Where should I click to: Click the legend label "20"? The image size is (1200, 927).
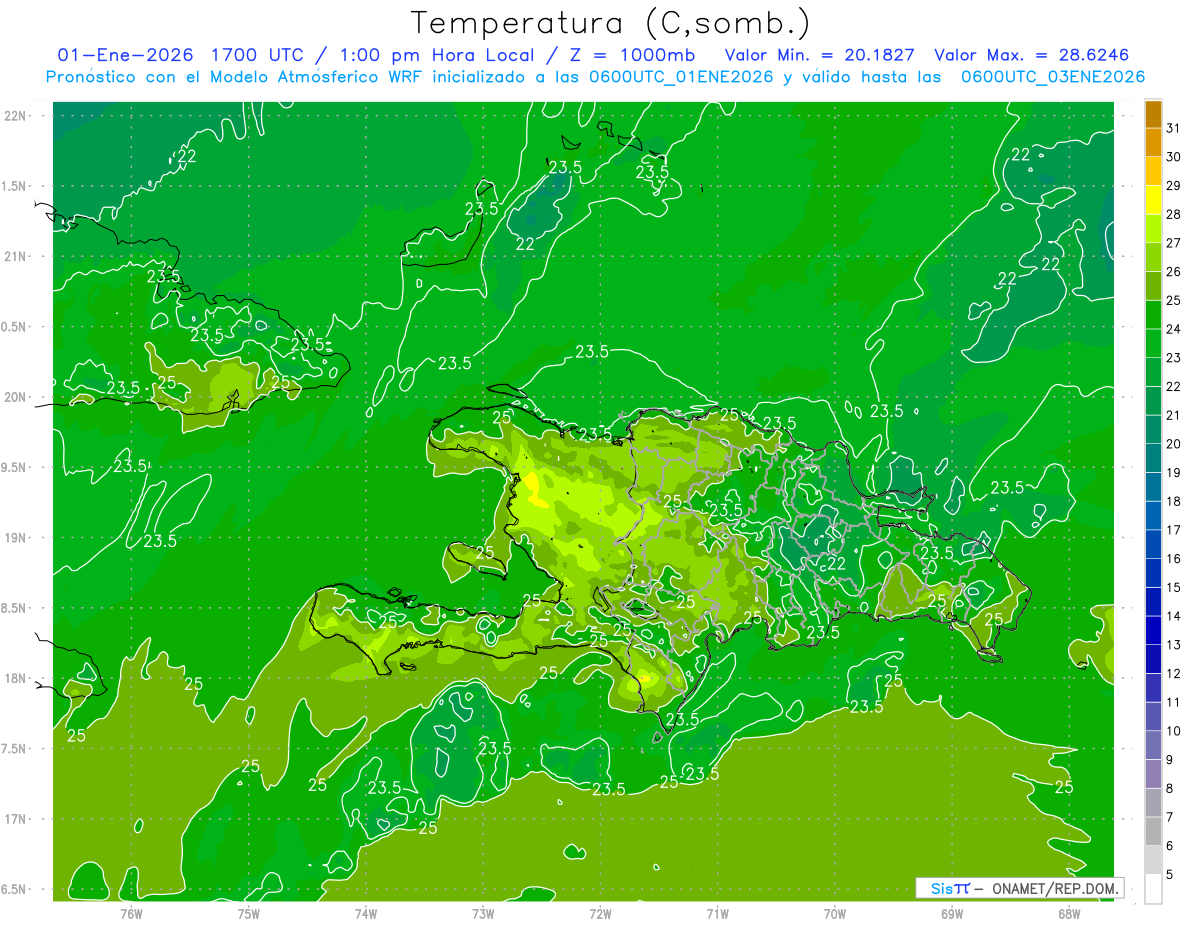pos(1173,444)
